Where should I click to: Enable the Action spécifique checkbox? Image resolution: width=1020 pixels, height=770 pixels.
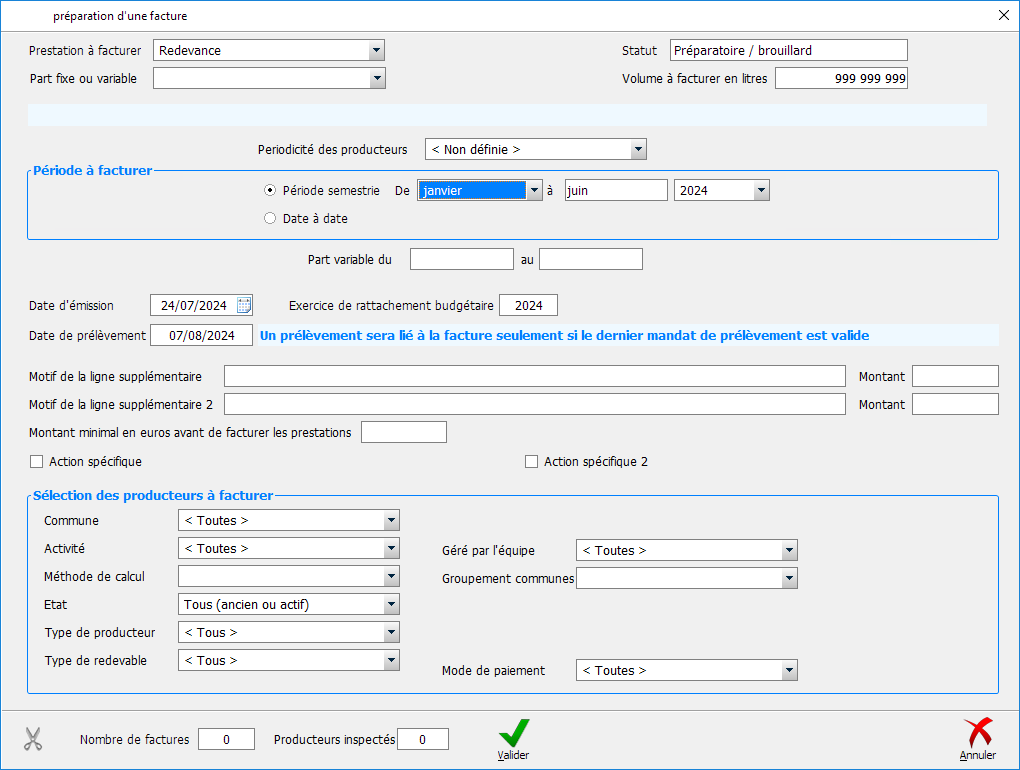[37, 462]
